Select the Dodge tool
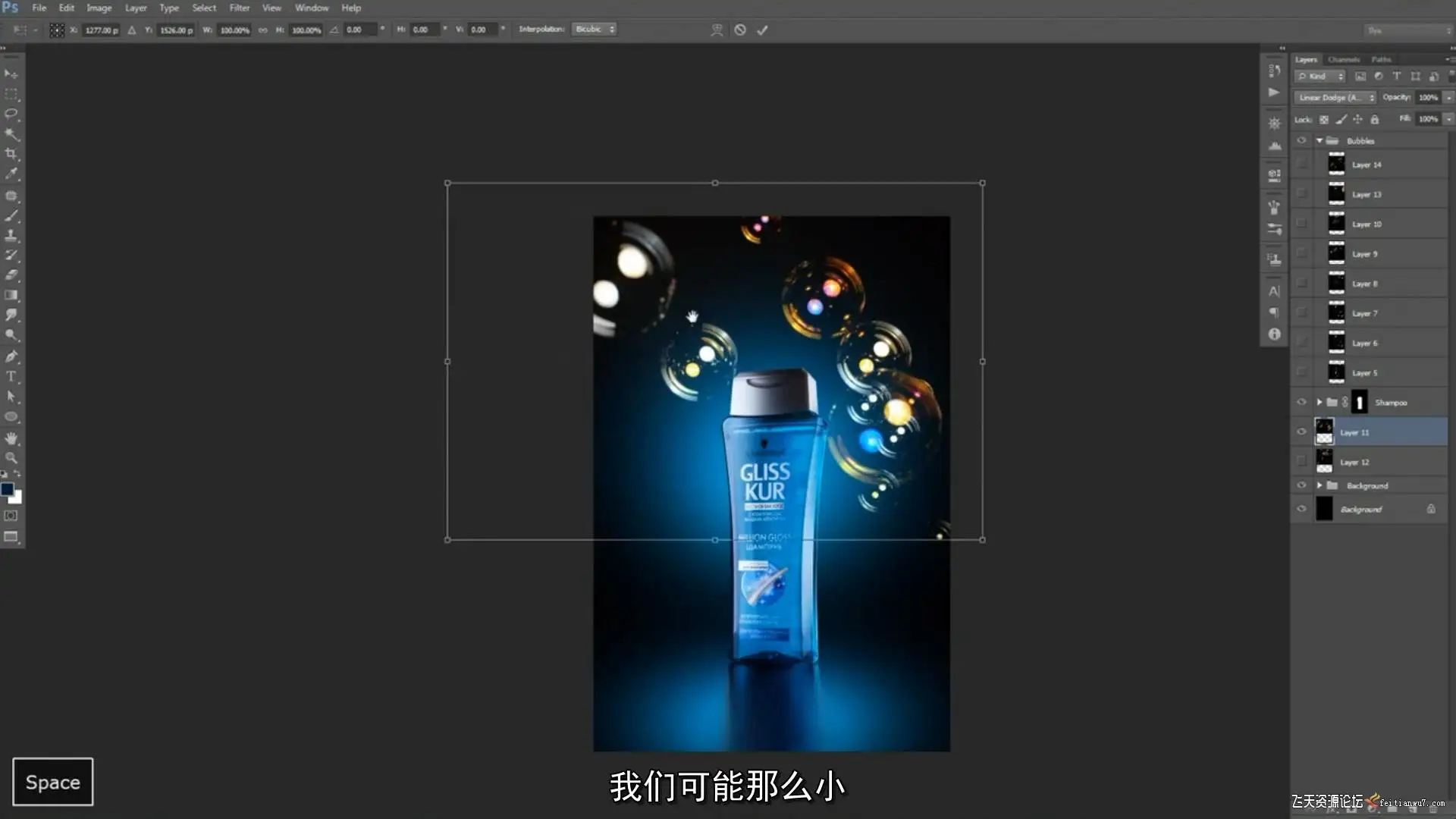1456x819 pixels. [x=11, y=334]
